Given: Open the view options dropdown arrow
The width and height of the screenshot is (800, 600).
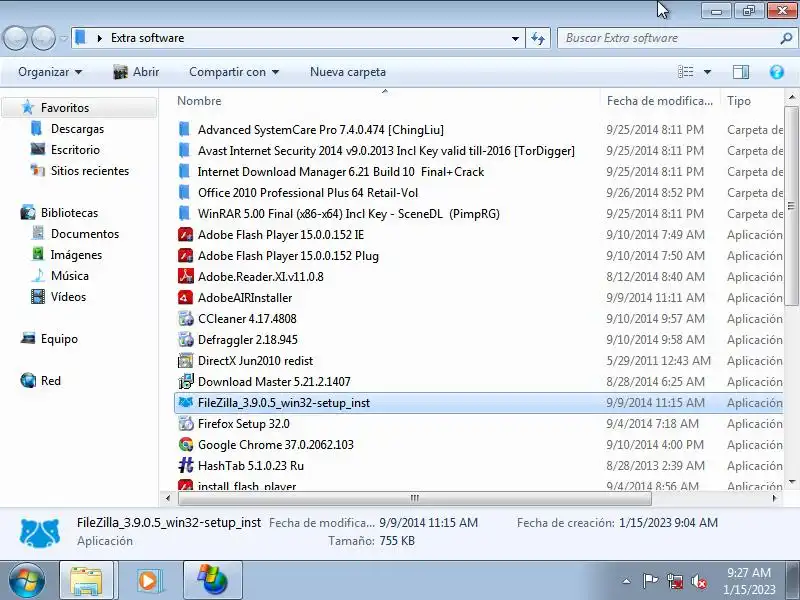Looking at the screenshot, I should pos(707,72).
